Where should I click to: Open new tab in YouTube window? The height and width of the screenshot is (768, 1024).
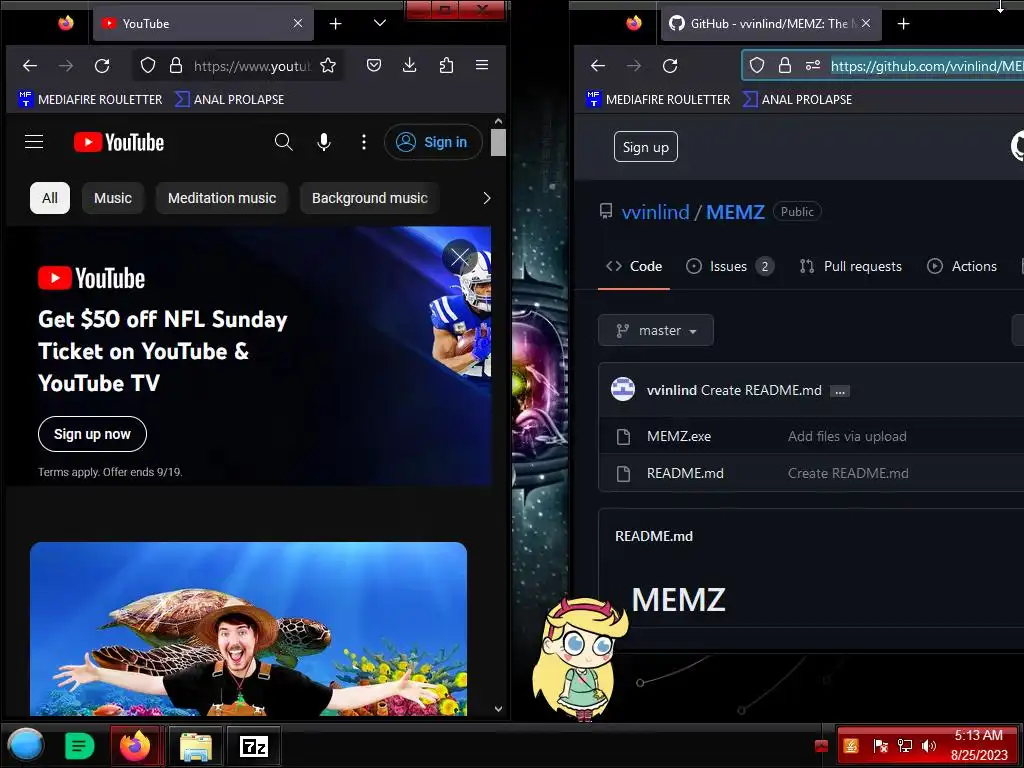point(335,24)
